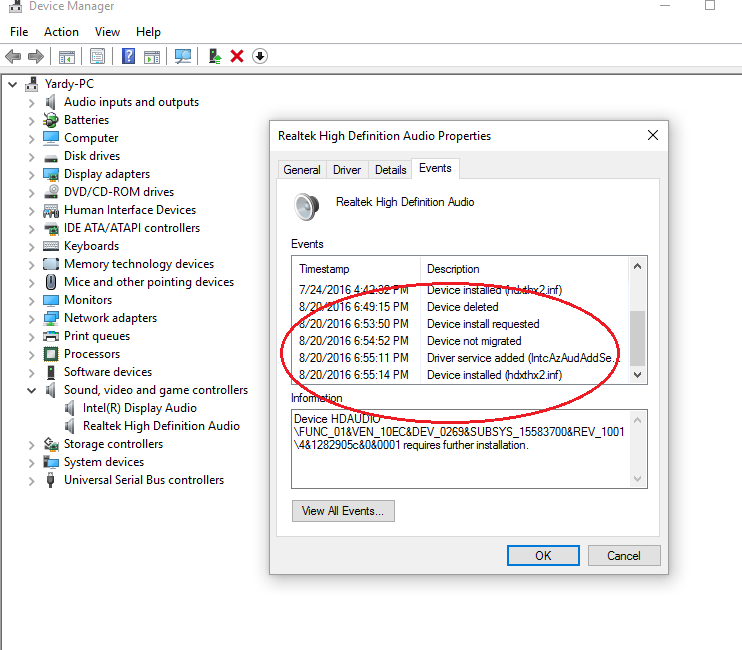Screen dimensions: 742x650
Task: Open the View menu
Action: [107, 32]
